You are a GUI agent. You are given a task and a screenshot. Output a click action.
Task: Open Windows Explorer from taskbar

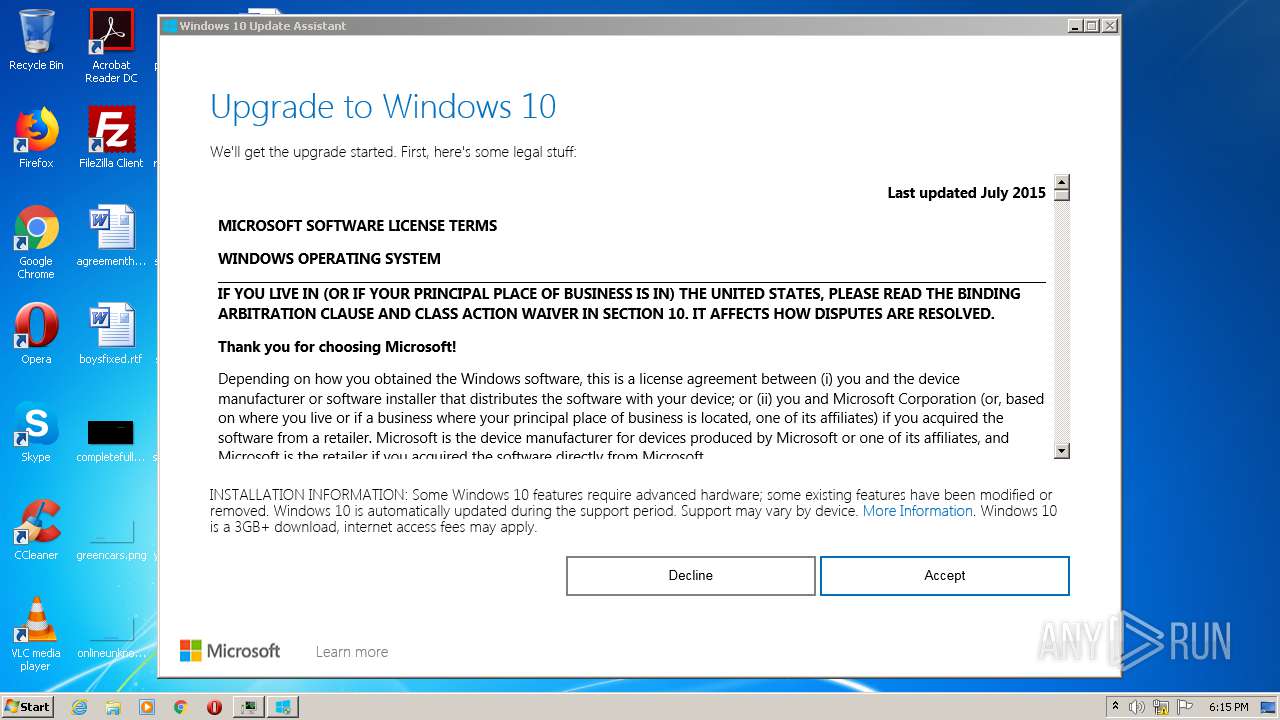[113, 707]
